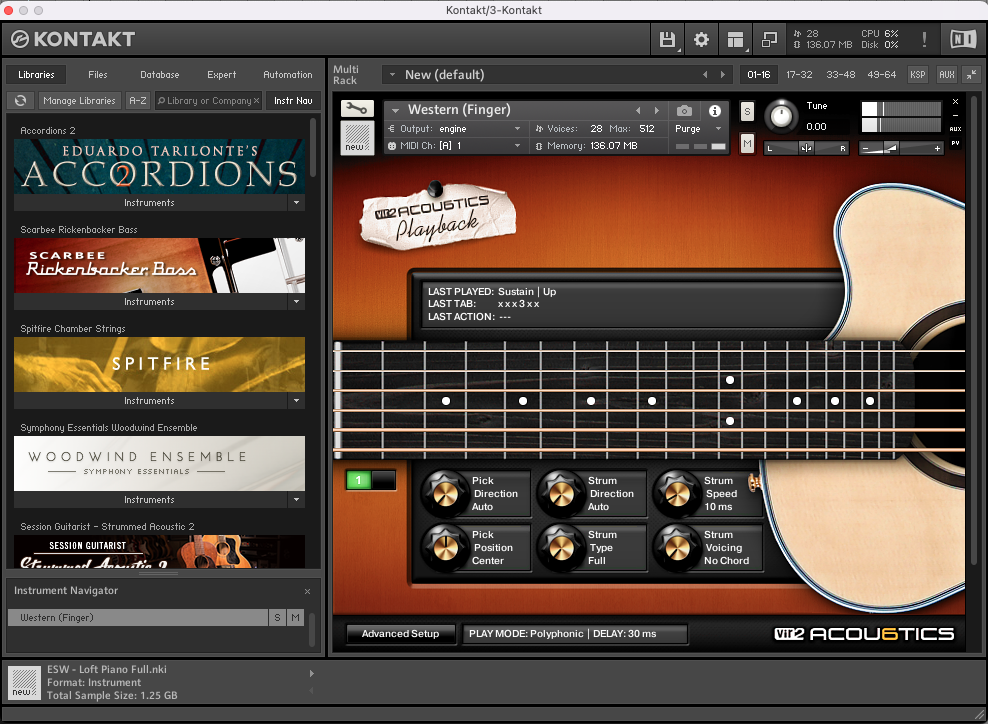Open the snapshot view camera icon
Viewport: 988px width, 724px height.
coord(684,111)
